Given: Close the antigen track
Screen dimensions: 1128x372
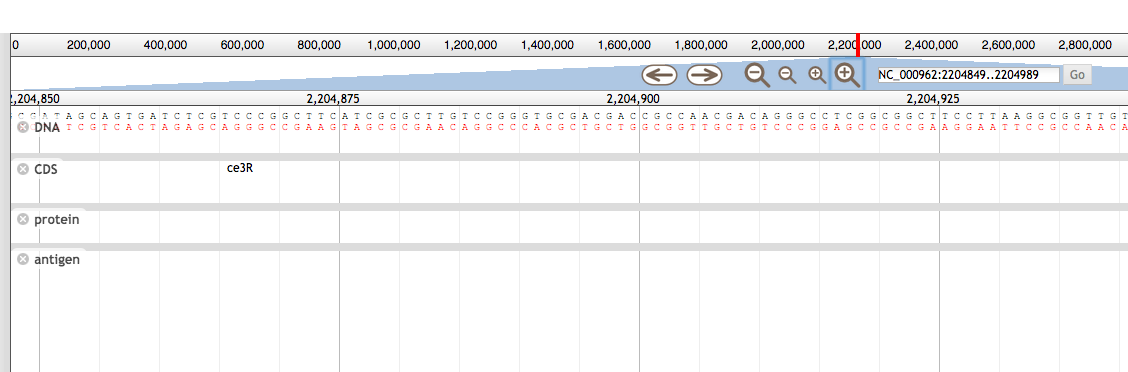Looking at the screenshot, I should click(23, 259).
